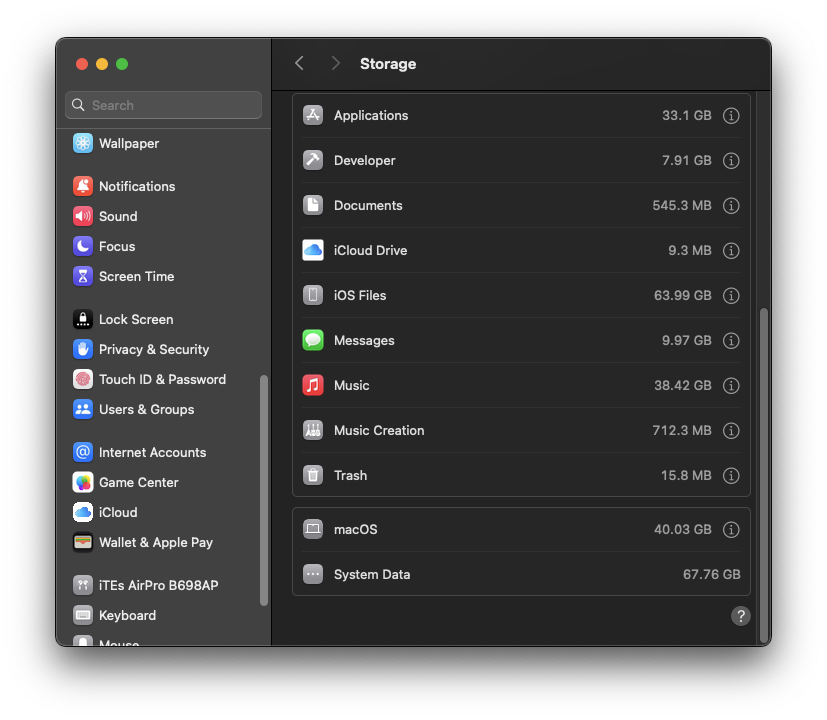
Task: Click the forward chevron in the header
Action: [336, 64]
